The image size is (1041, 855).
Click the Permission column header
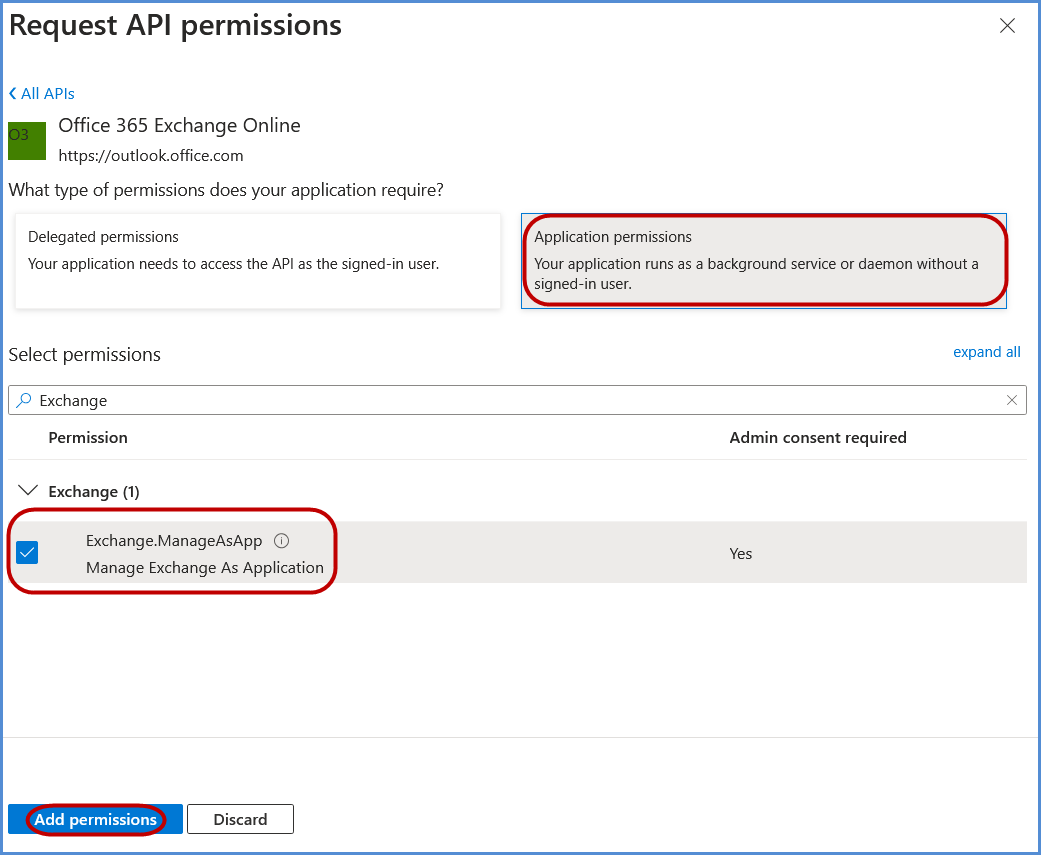pyautogui.click(x=88, y=437)
